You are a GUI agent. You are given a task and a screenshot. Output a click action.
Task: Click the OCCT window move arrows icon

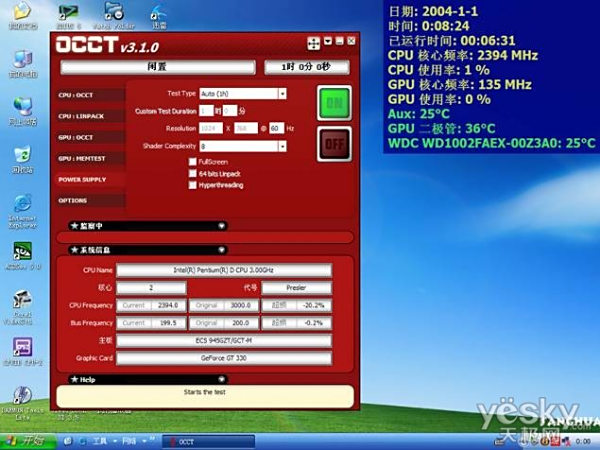coord(313,43)
